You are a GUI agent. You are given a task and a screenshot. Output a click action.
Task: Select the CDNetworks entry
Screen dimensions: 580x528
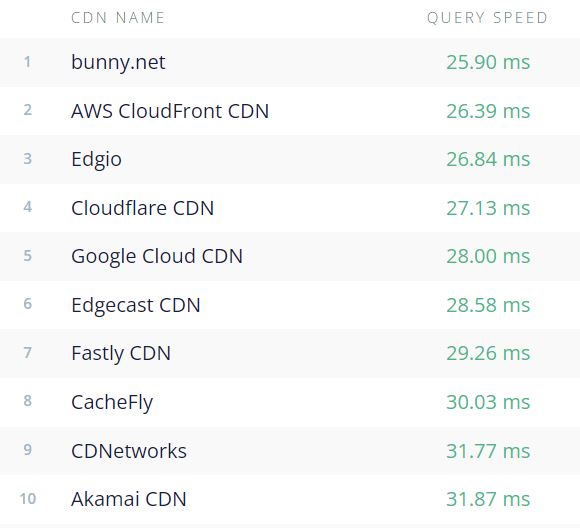(x=129, y=451)
